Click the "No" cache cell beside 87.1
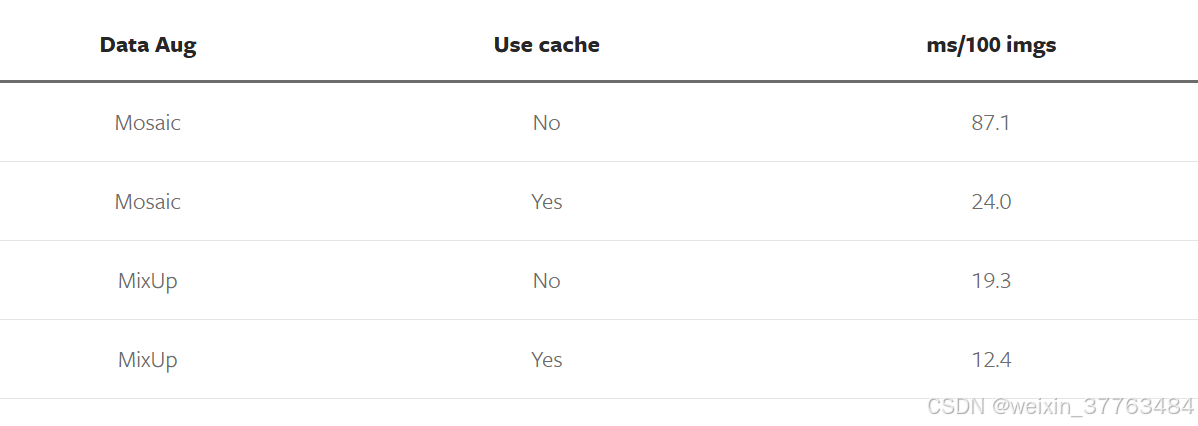The height and width of the screenshot is (426, 1198). point(546,122)
